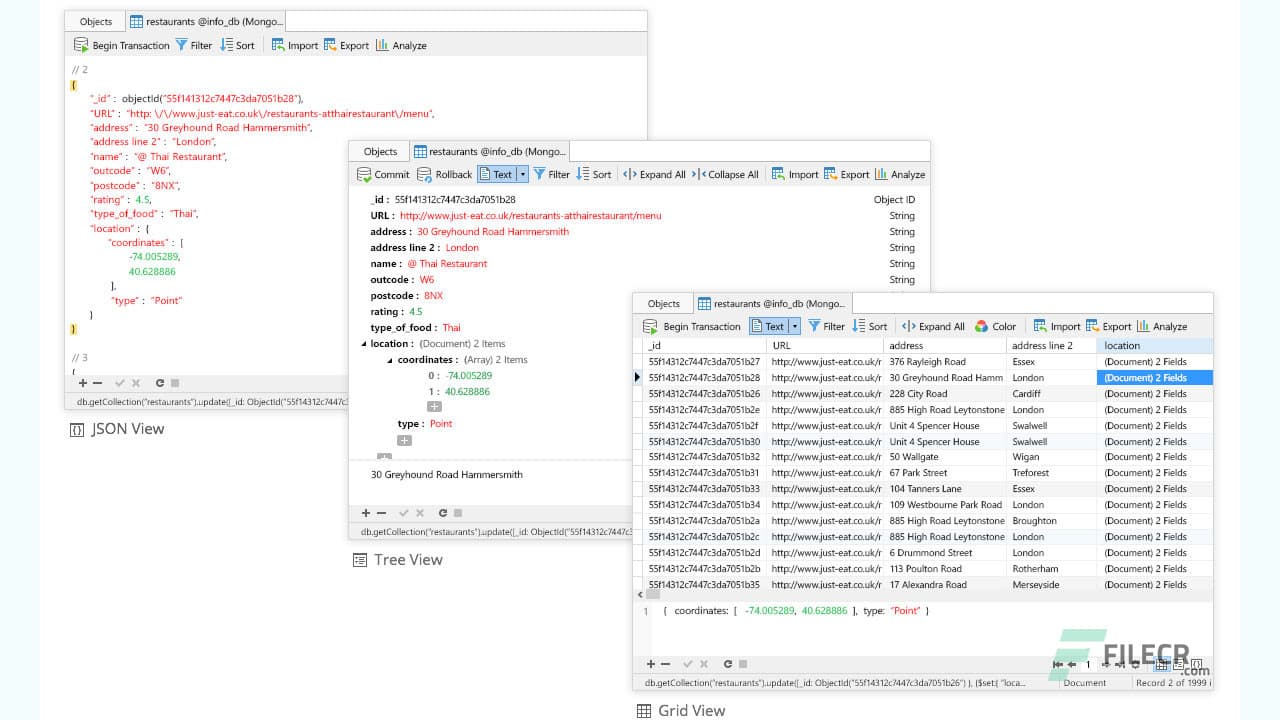Toggle the Text button in Grid view
The width and height of the screenshot is (1280, 720).
pos(767,326)
